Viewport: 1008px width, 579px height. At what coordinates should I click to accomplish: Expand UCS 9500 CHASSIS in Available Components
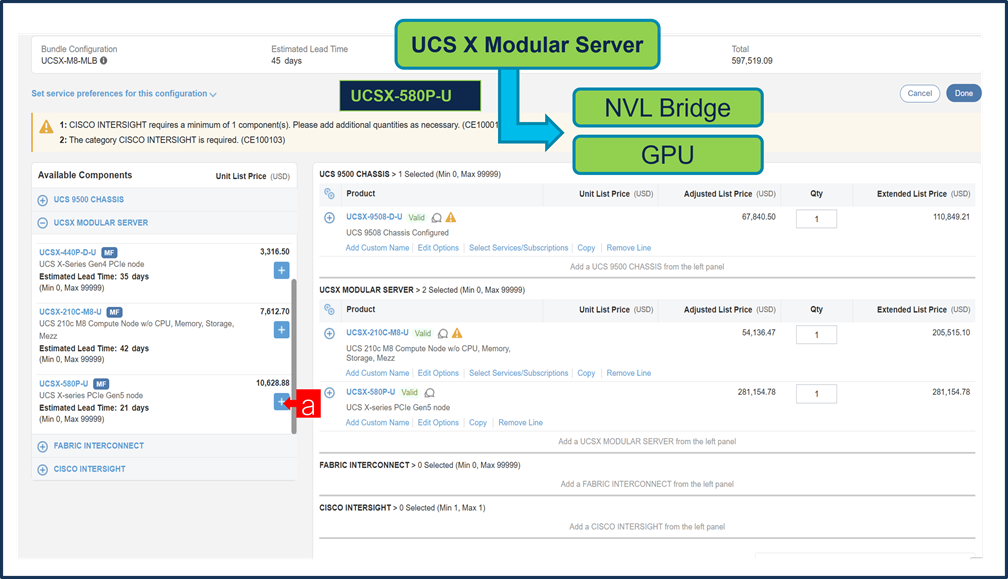42,200
